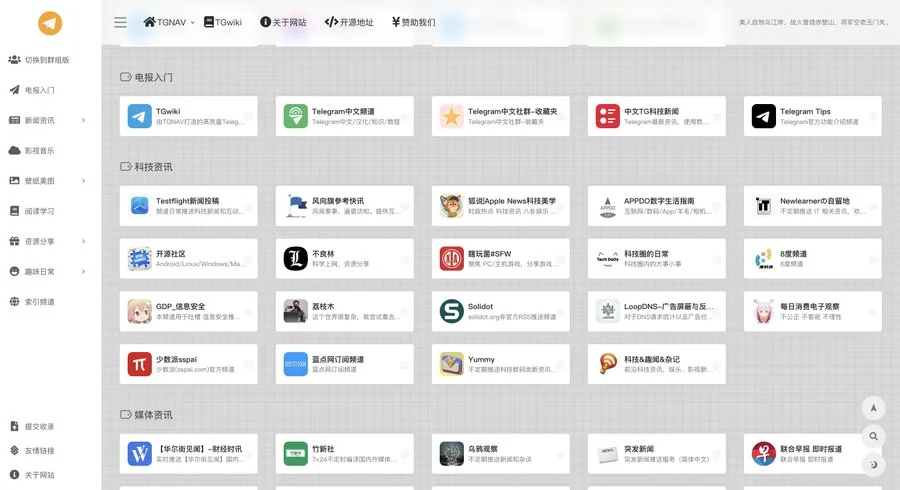Open the 狐说Apple News fox icon
This screenshot has height=490, width=900.
(x=452, y=206)
